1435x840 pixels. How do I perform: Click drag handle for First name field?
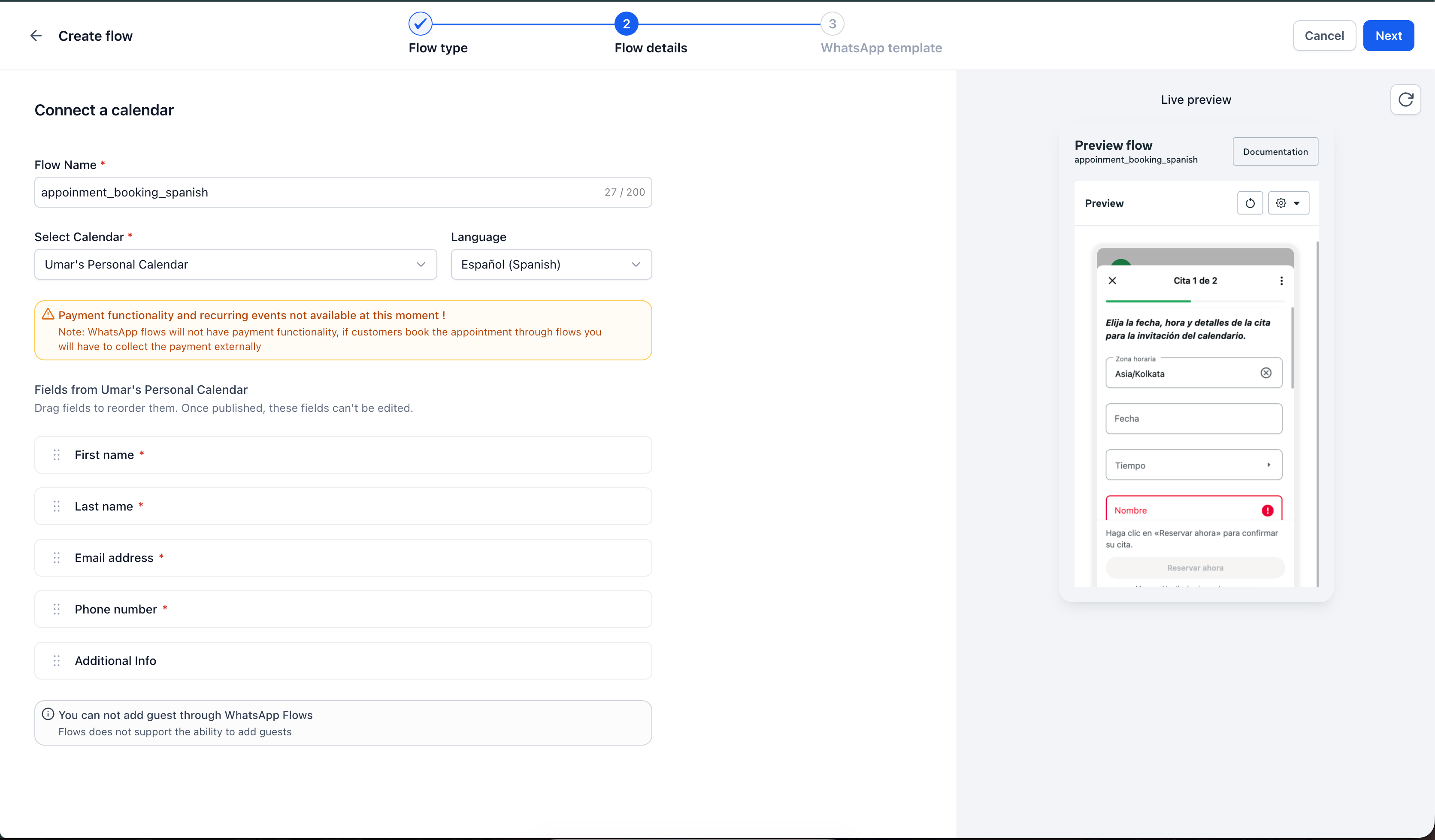coord(56,455)
